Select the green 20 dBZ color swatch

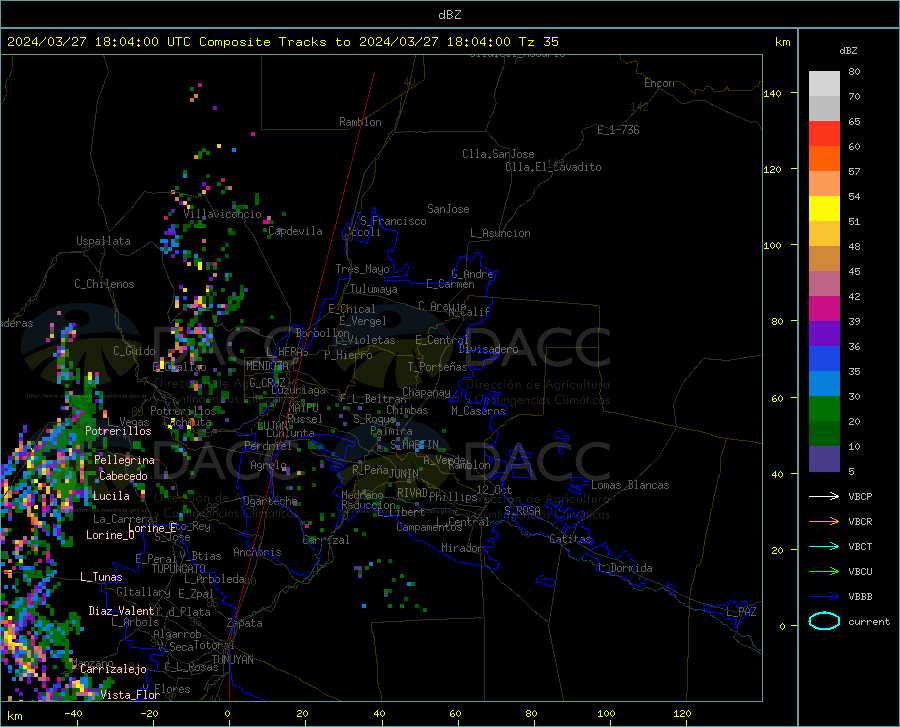coord(824,409)
